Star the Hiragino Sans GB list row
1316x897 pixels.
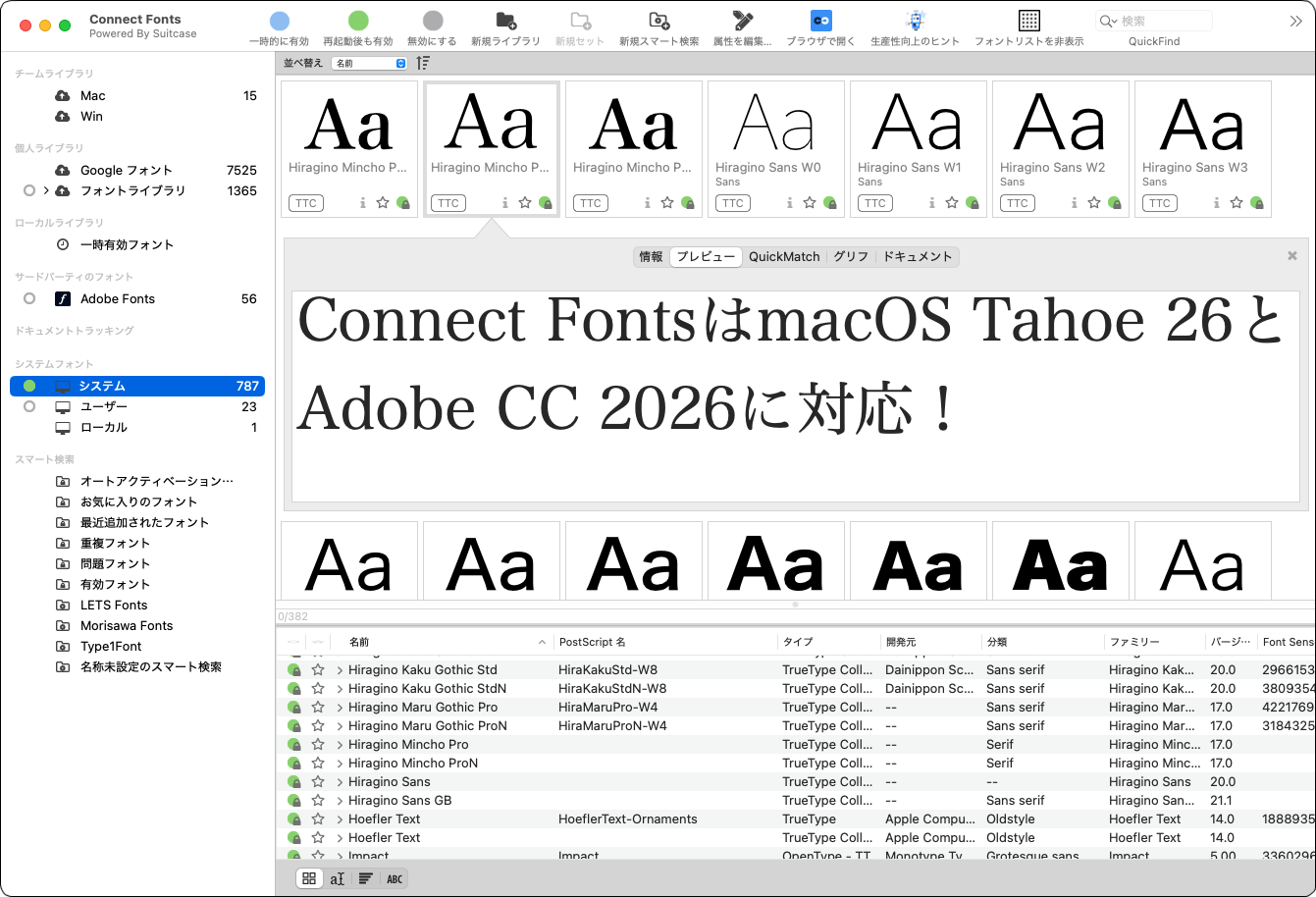click(x=318, y=801)
